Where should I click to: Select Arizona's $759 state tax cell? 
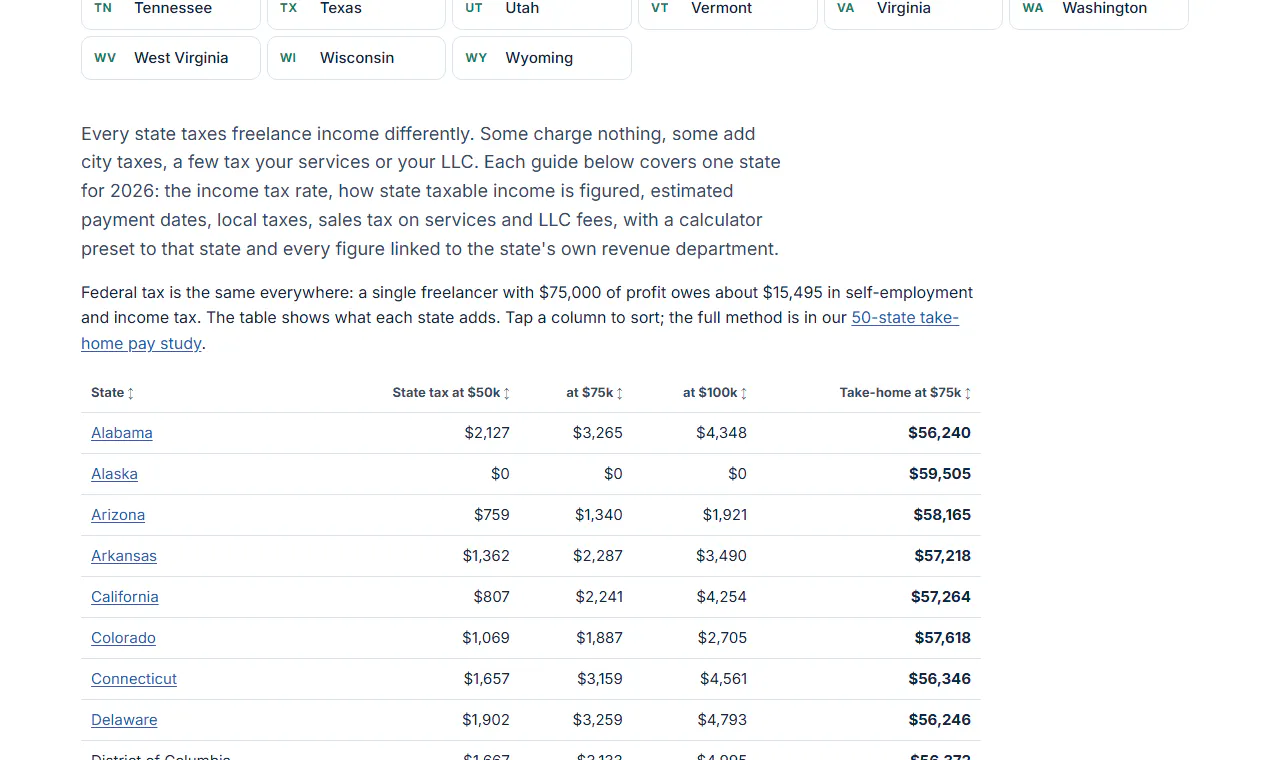[x=492, y=515]
